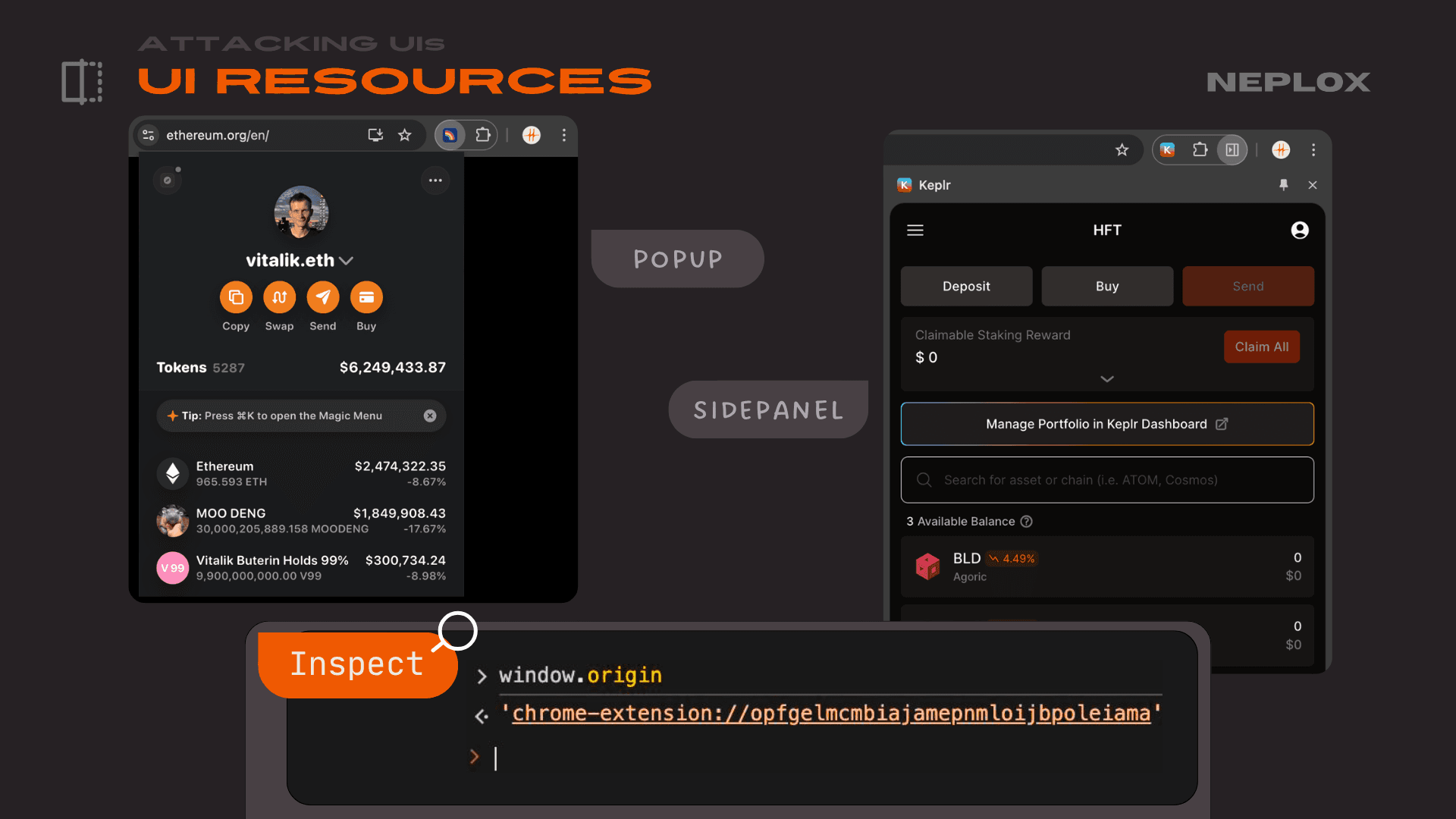Toggle the side panel icon in the toolbar
The width and height of the screenshot is (1456, 819).
tap(1232, 149)
